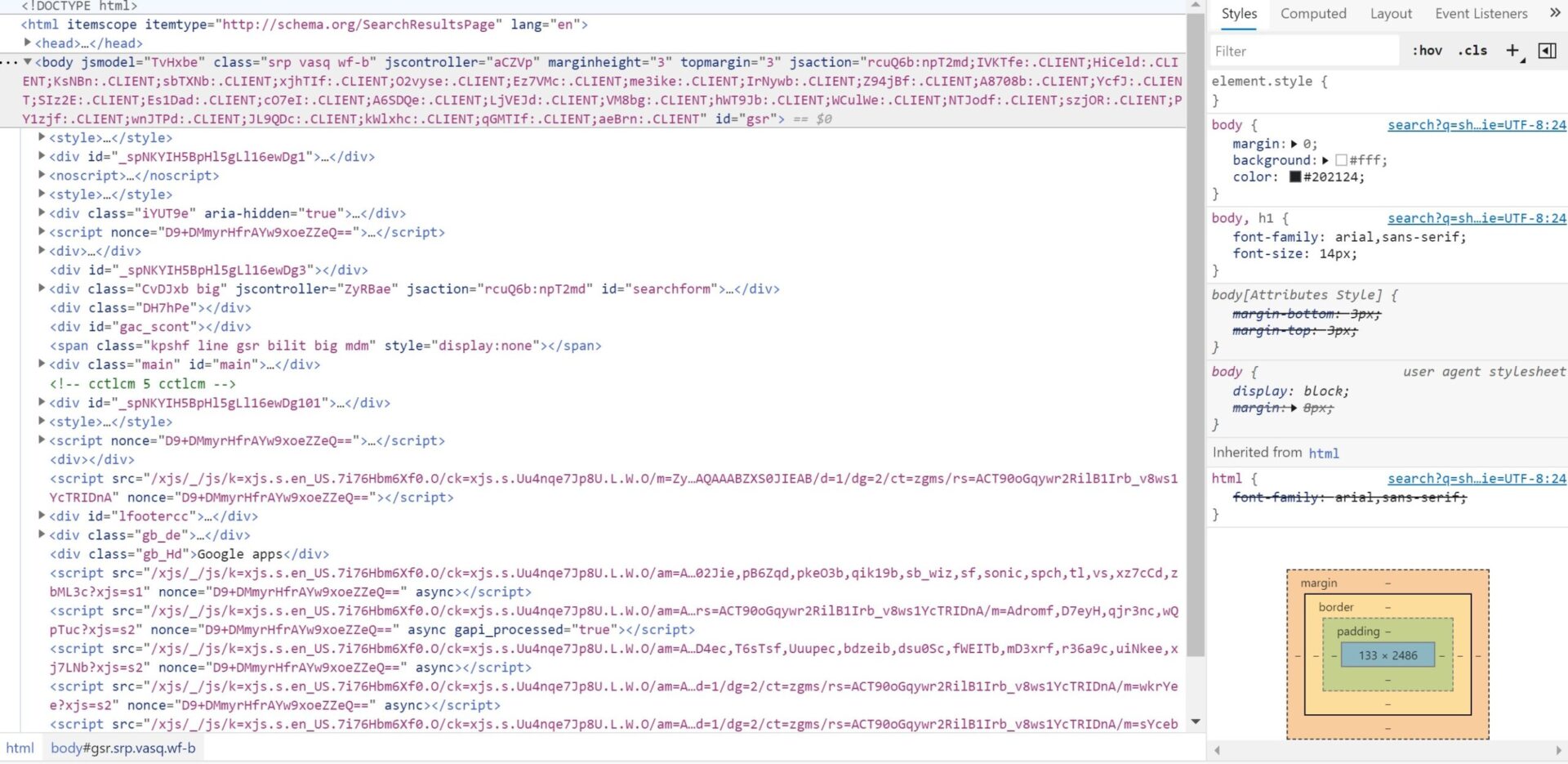
Task: Open stylesheet link beside body rule
Action: pyautogui.click(x=1477, y=125)
